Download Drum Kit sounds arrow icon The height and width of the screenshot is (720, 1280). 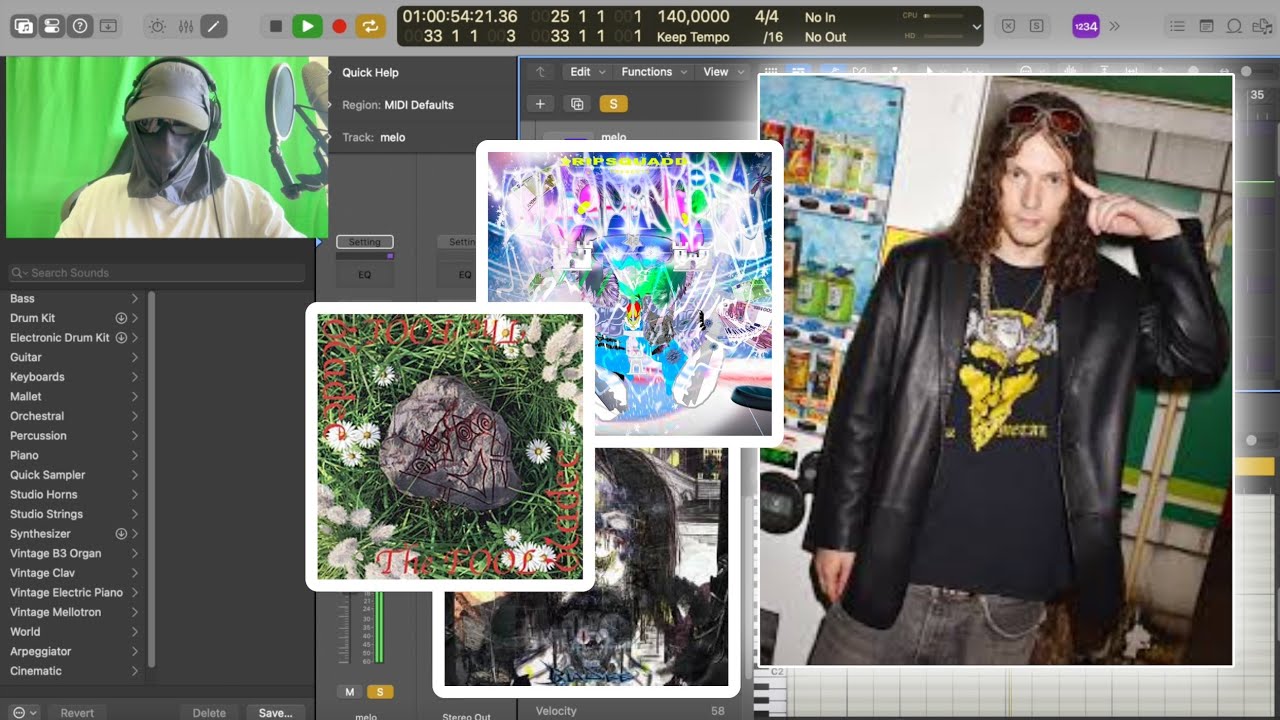(x=121, y=318)
